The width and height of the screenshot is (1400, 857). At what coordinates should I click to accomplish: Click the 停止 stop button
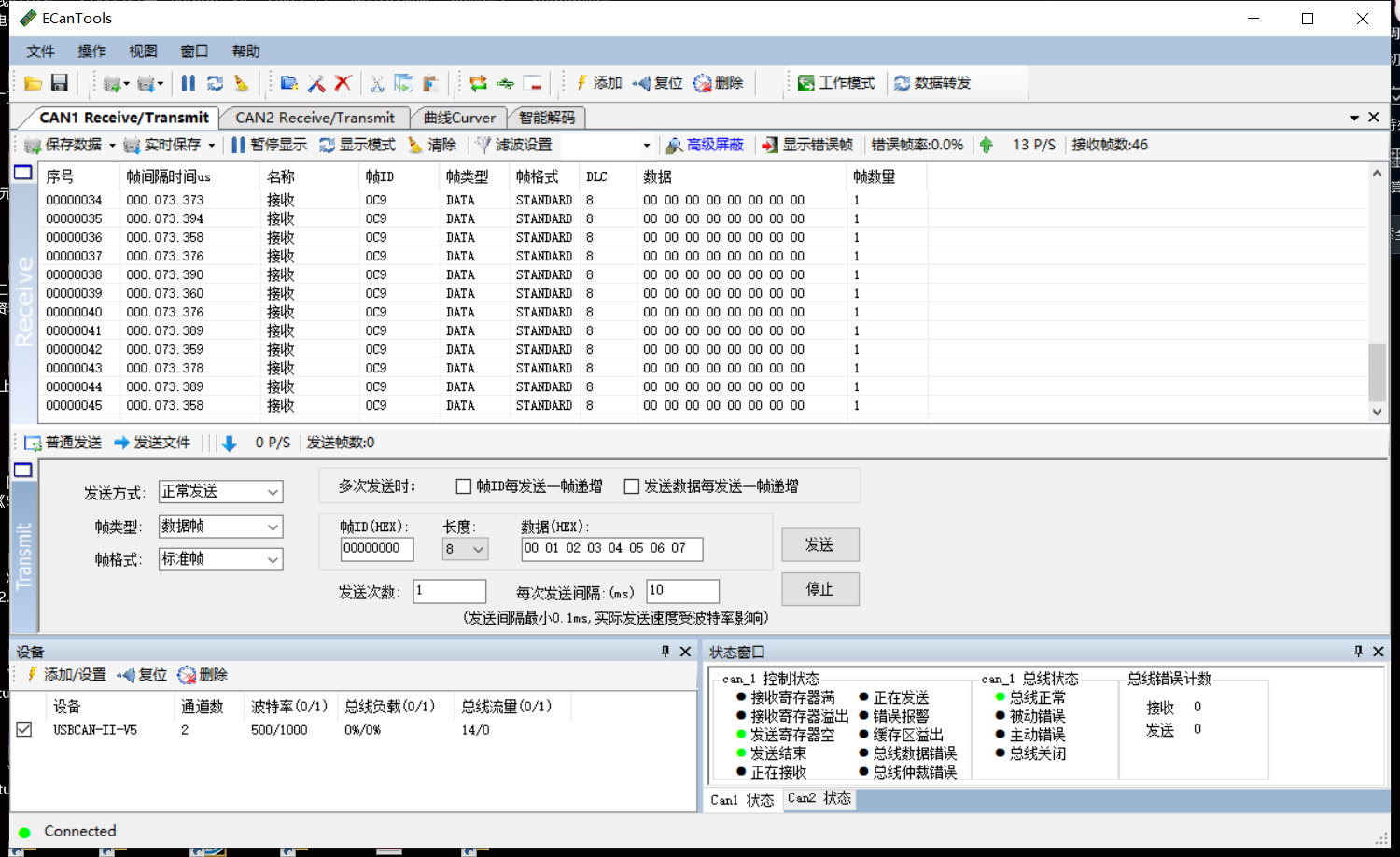click(820, 589)
